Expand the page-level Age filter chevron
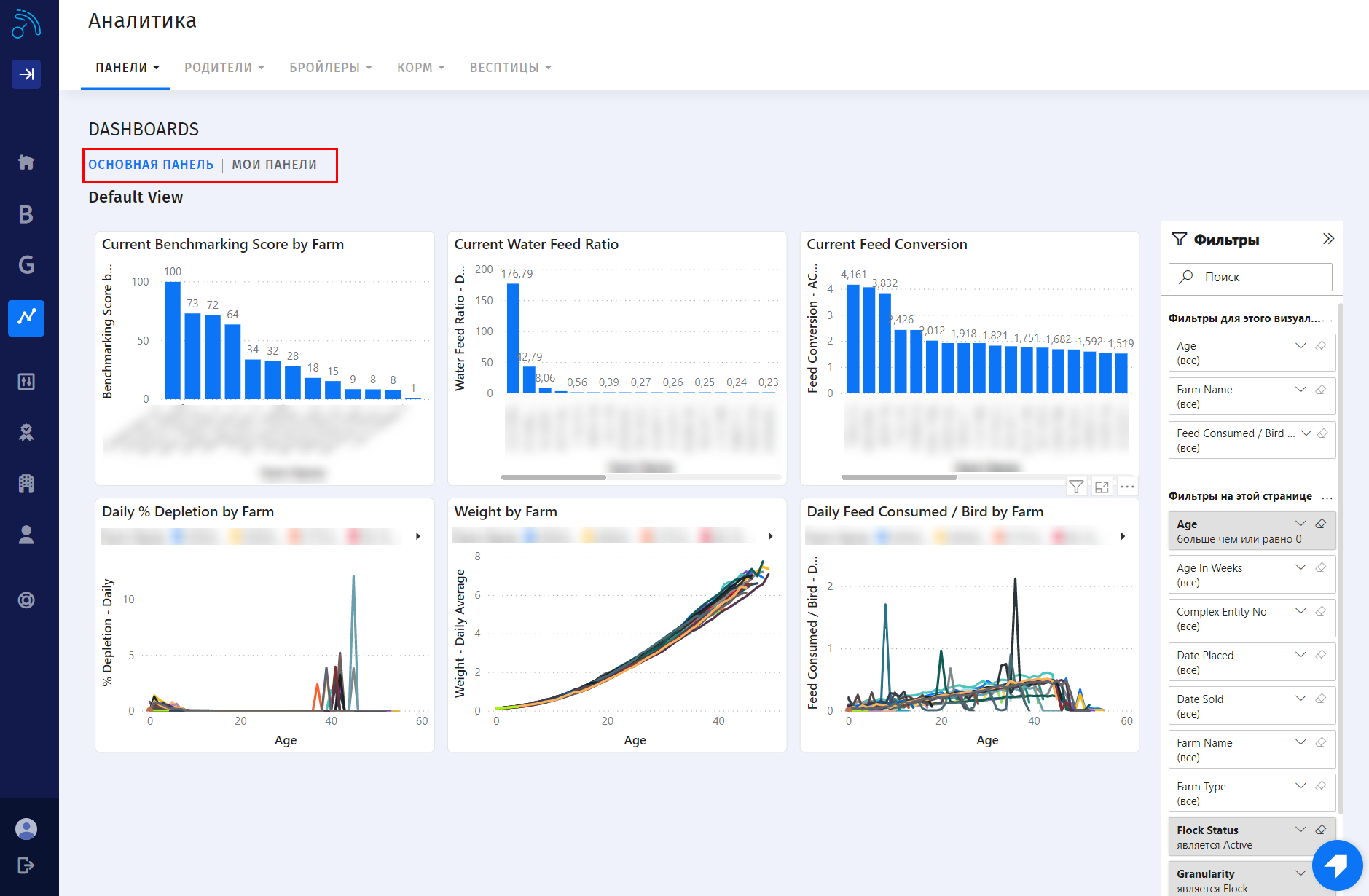 [1301, 524]
